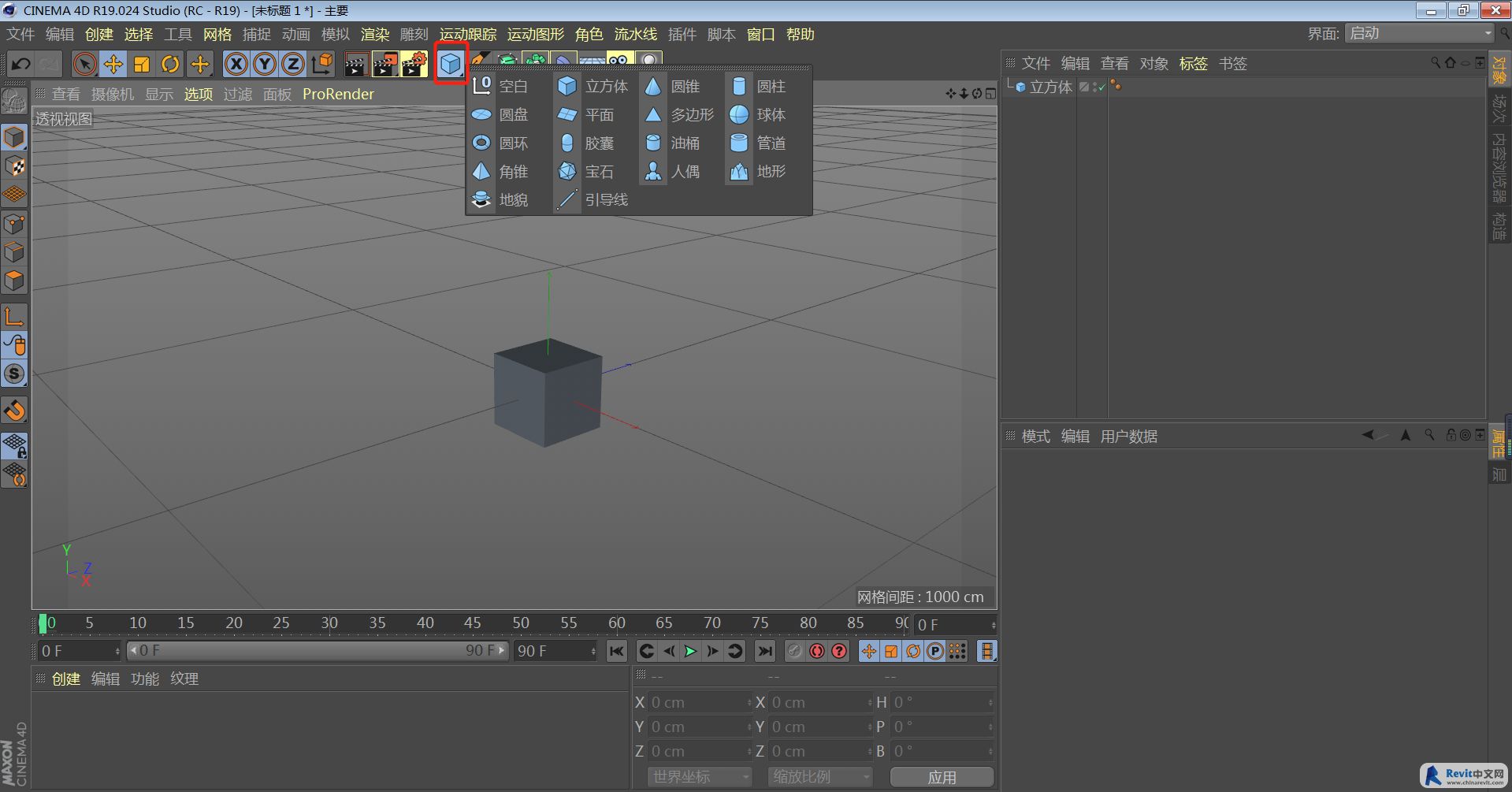
Task: Click the coordinate system cube icon
Action: [x=321, y=64]
